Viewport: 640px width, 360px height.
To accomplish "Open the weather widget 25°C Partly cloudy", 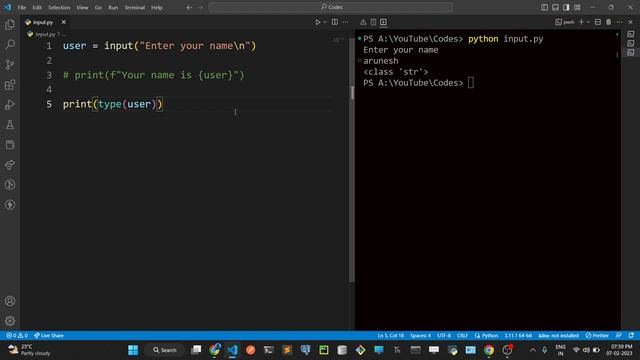I will (x=29, y=350).
